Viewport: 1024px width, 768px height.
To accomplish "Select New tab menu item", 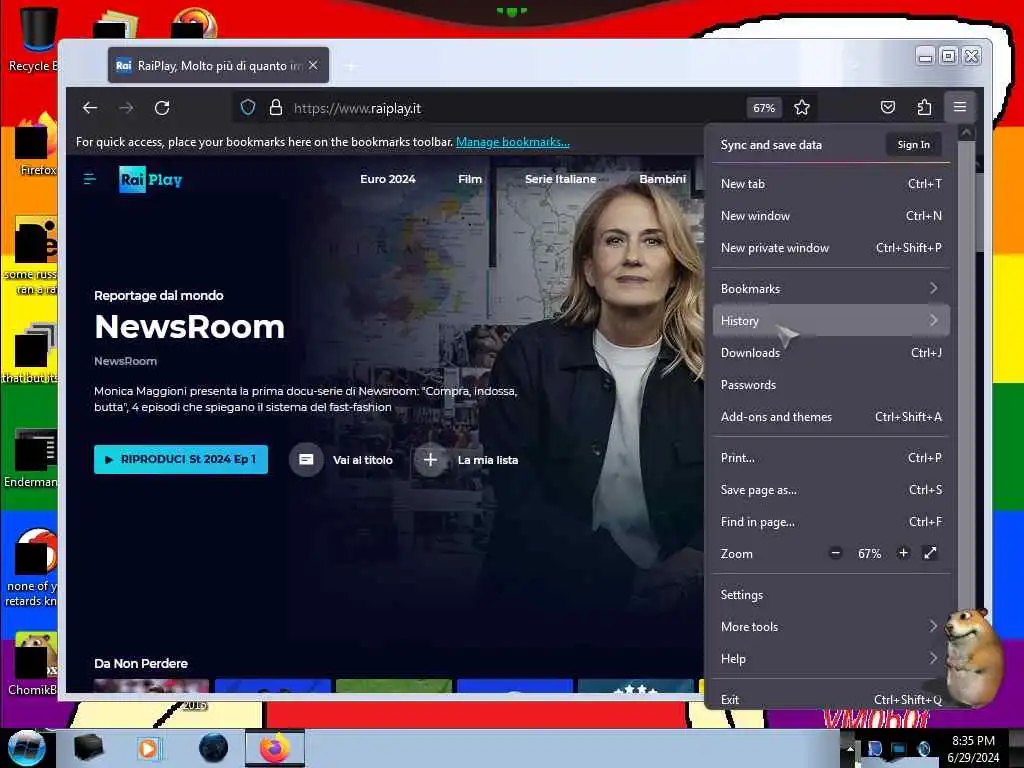I will click(831, 184).
